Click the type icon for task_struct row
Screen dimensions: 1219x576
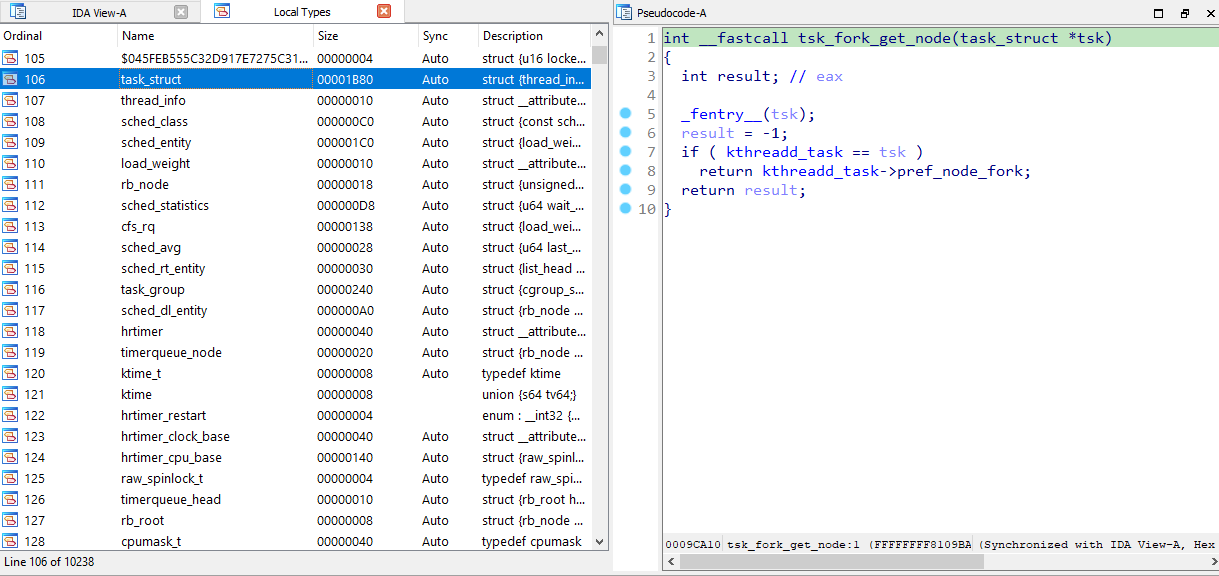[x=10, y=79]
